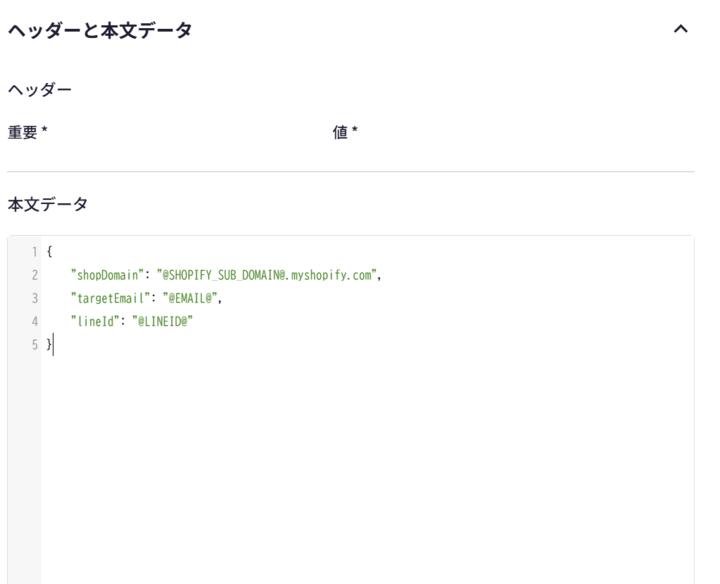Click the "shopDomain" key in the JSON
This screenshot has width=720, height=584.
click(x=108, y=274)
